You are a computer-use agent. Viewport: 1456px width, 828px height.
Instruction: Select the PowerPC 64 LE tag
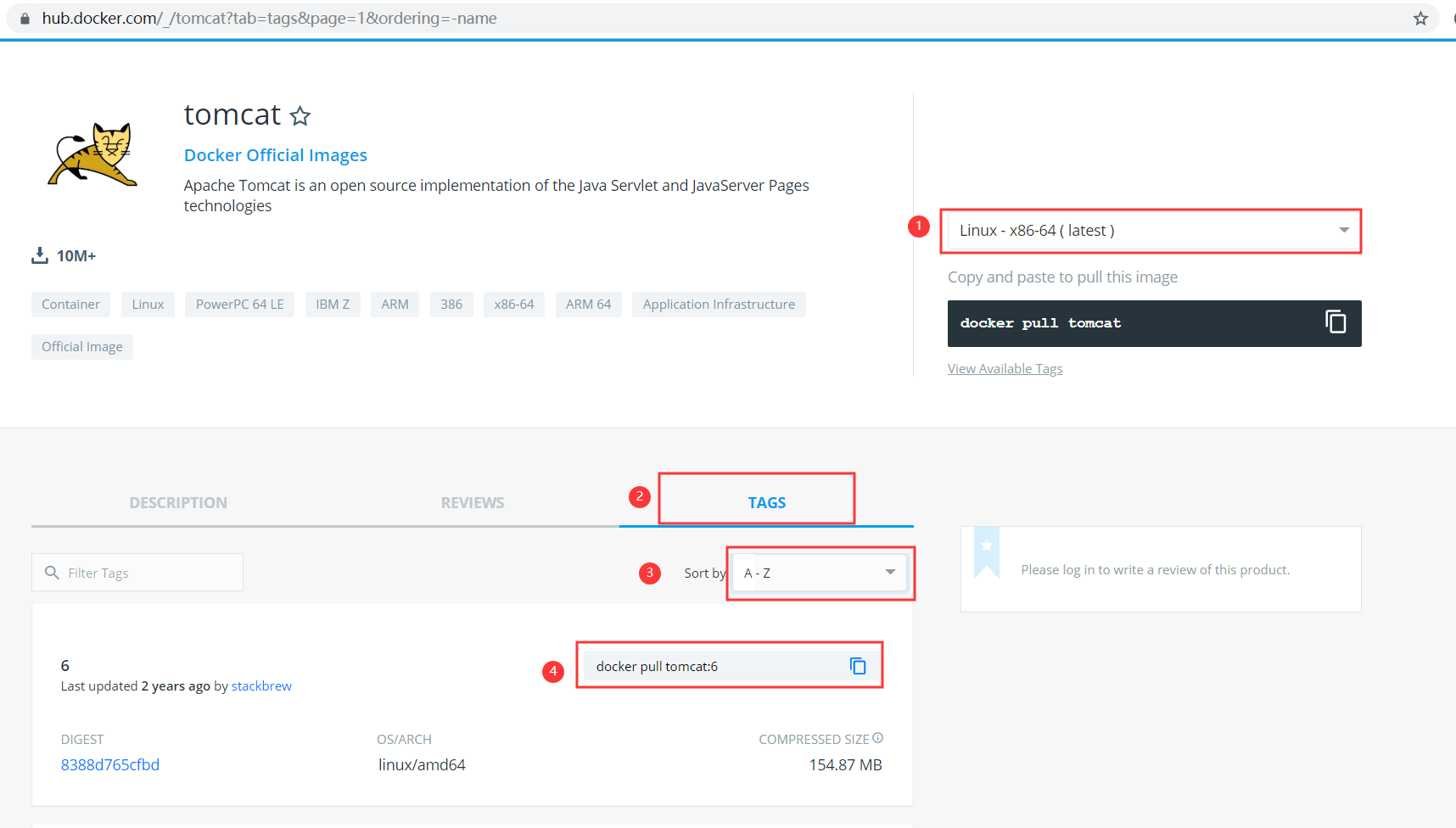(239, 305)
